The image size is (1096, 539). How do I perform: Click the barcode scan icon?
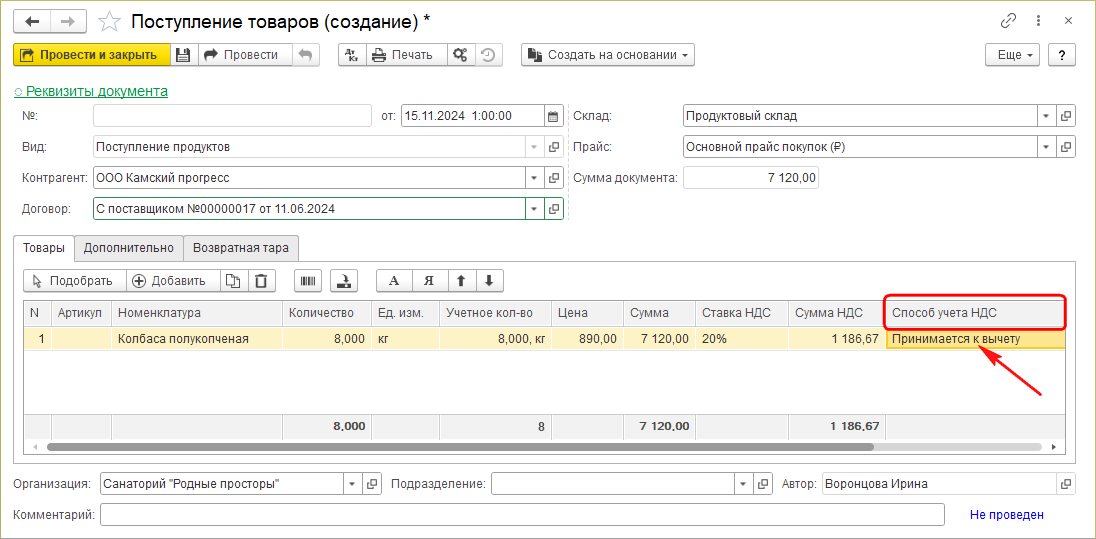coord(309,281)
